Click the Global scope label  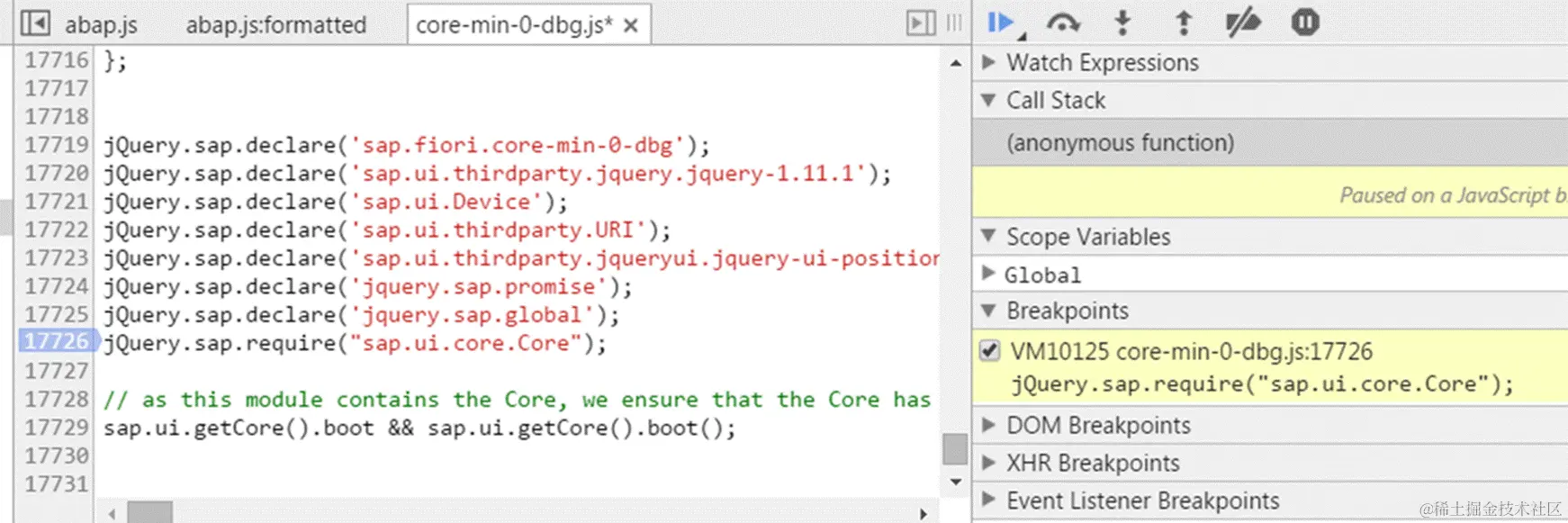(x=1042, y=275)
